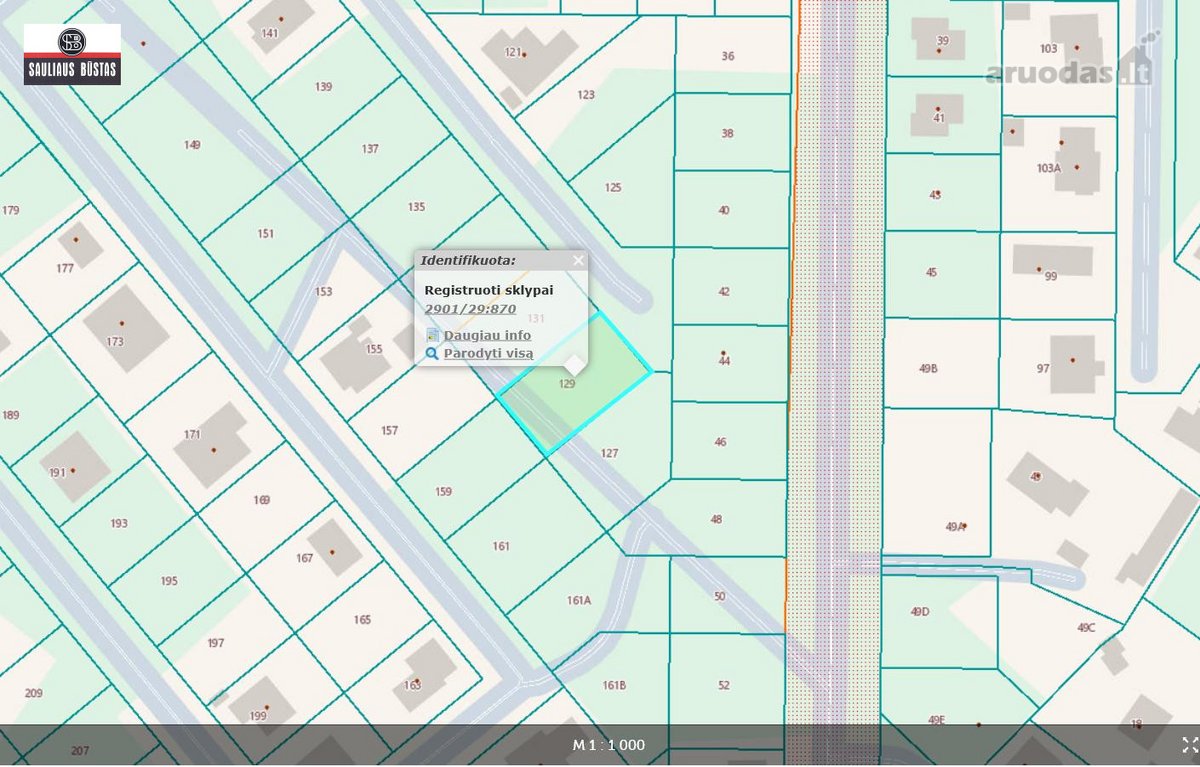Click parcel label 153

point(323,292)
